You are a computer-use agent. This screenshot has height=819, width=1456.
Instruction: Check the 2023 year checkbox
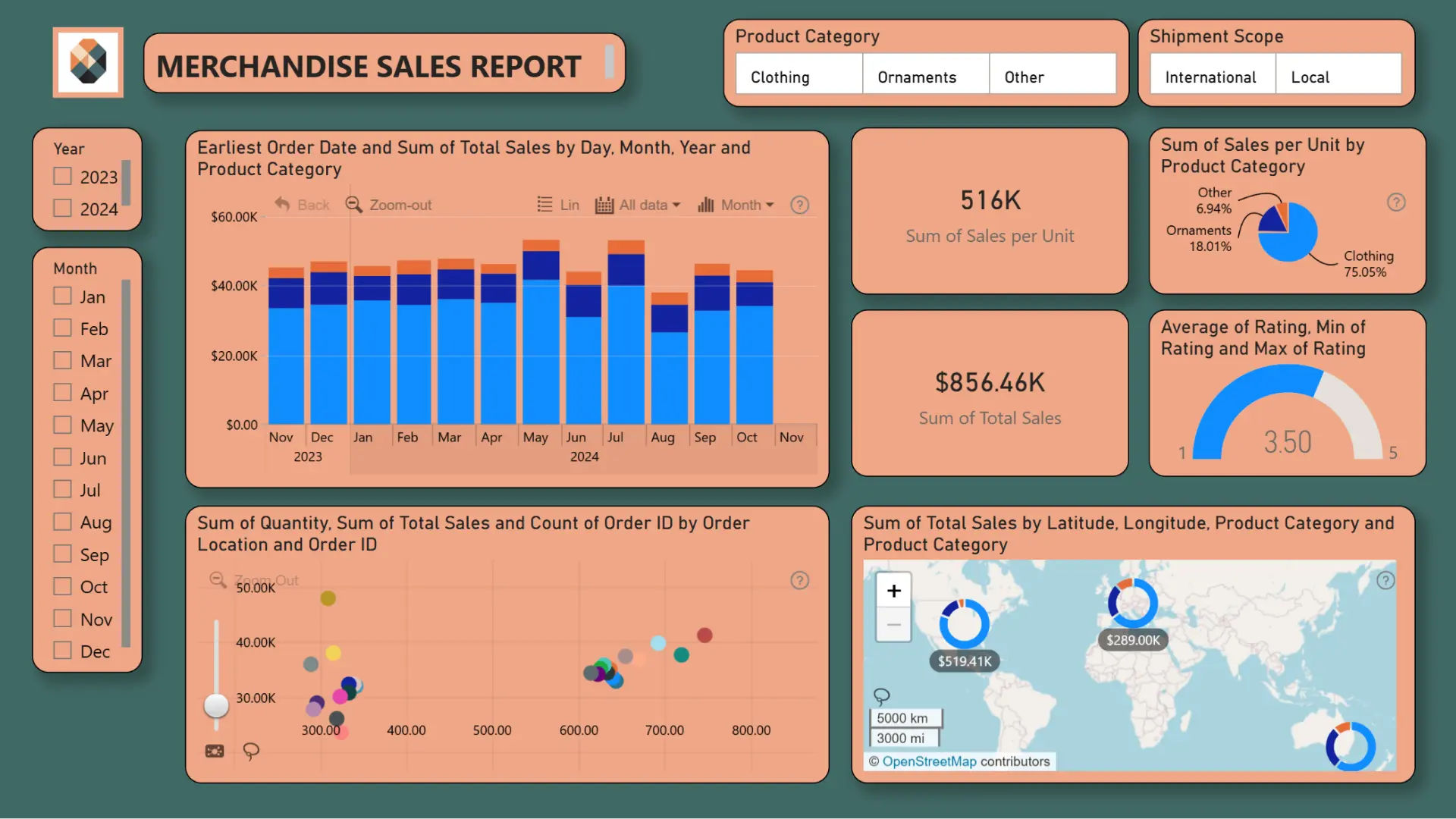coord(62,176)
